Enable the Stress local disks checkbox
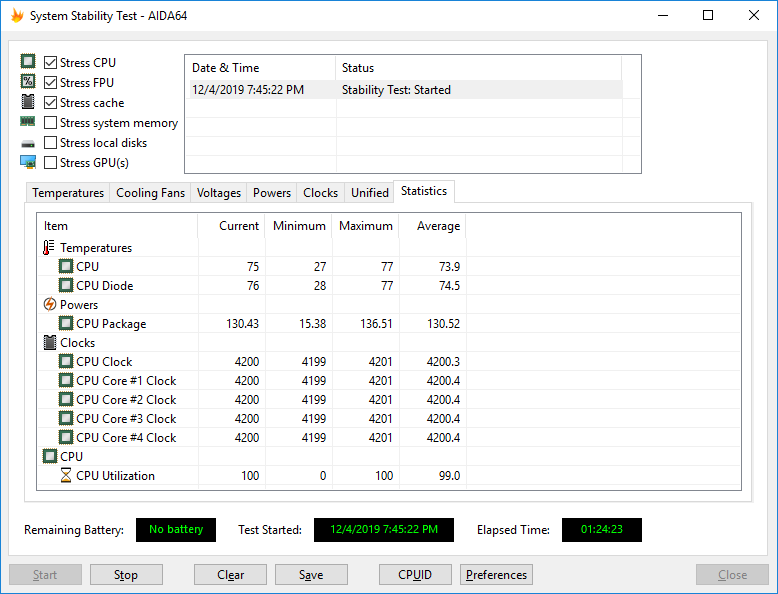Image resolution: width=778 pixels, height=594 pixels. click(50, 142)
